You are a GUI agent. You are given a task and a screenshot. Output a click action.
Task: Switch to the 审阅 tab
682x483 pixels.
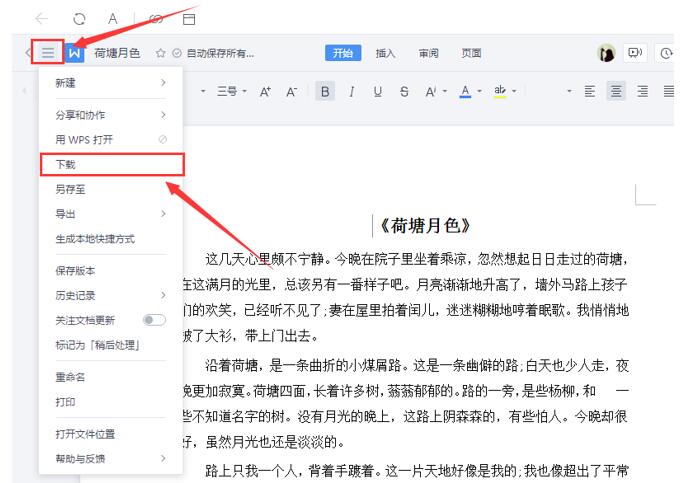pyautogui.click(x=428, y=53)
